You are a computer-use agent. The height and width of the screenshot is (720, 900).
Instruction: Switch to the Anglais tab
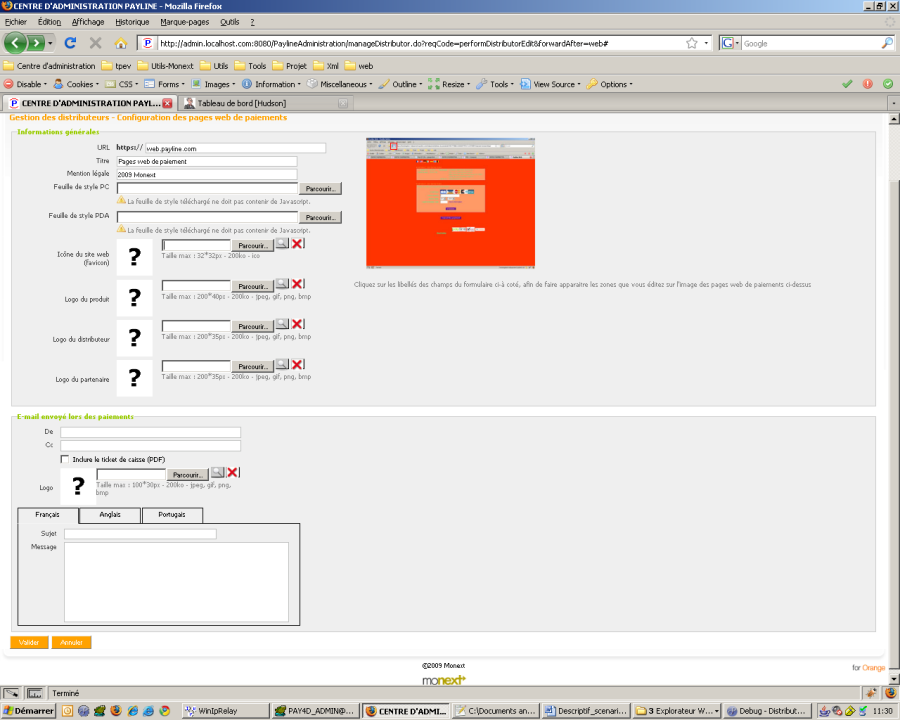pos(110,514)
